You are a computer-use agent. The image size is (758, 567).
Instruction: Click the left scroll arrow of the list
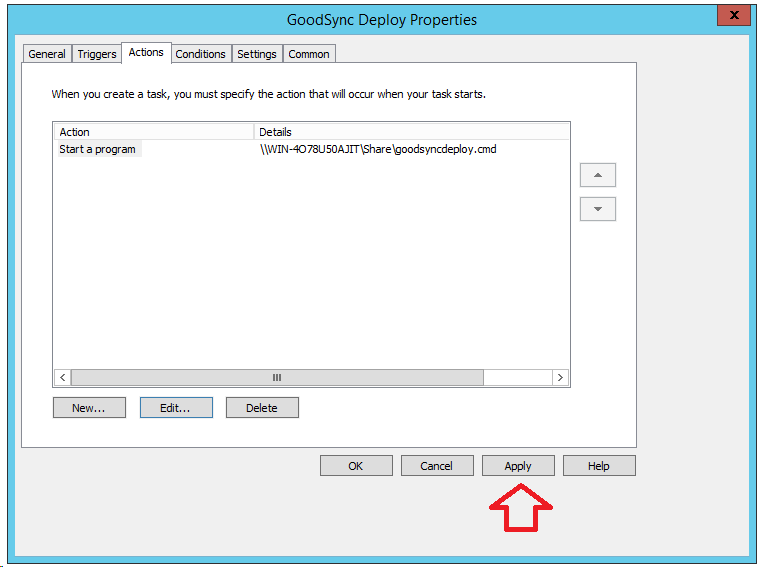pos(62,377)
